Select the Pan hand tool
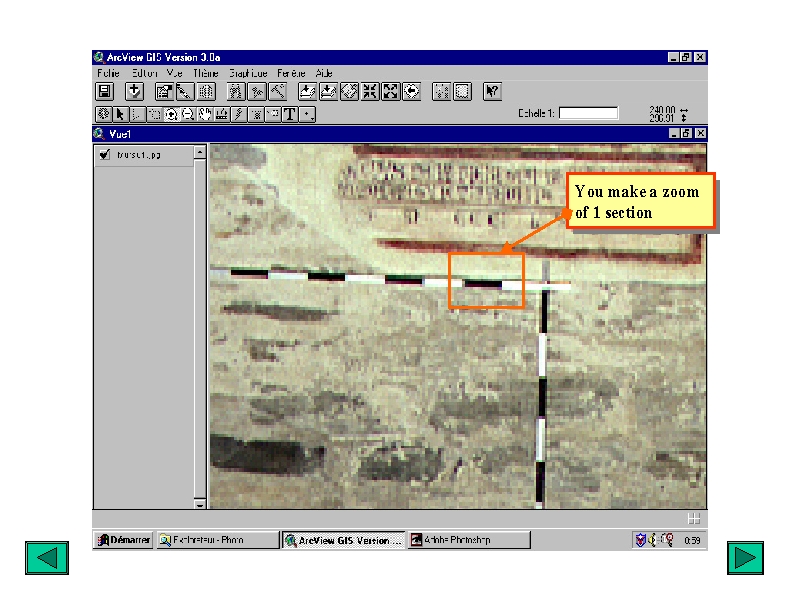The image size is (800, 600). click(x=205, y=114)
